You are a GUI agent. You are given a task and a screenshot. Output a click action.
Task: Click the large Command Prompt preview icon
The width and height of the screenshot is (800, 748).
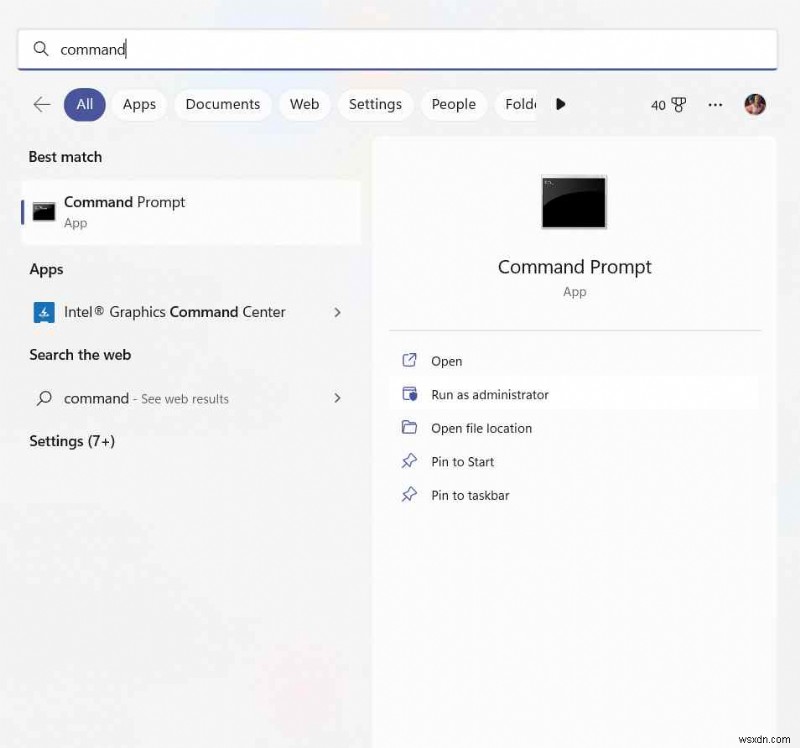tap(573, 202)
